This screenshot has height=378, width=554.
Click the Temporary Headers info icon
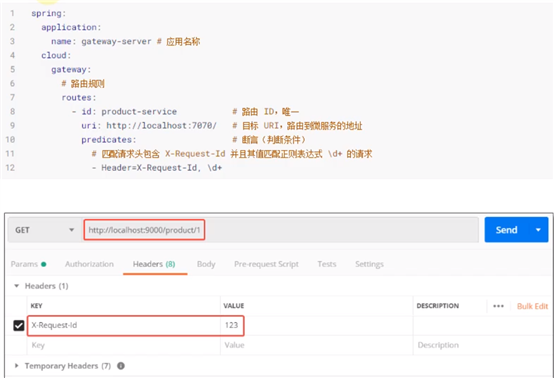pyautogui.click(x=121, y=366)
